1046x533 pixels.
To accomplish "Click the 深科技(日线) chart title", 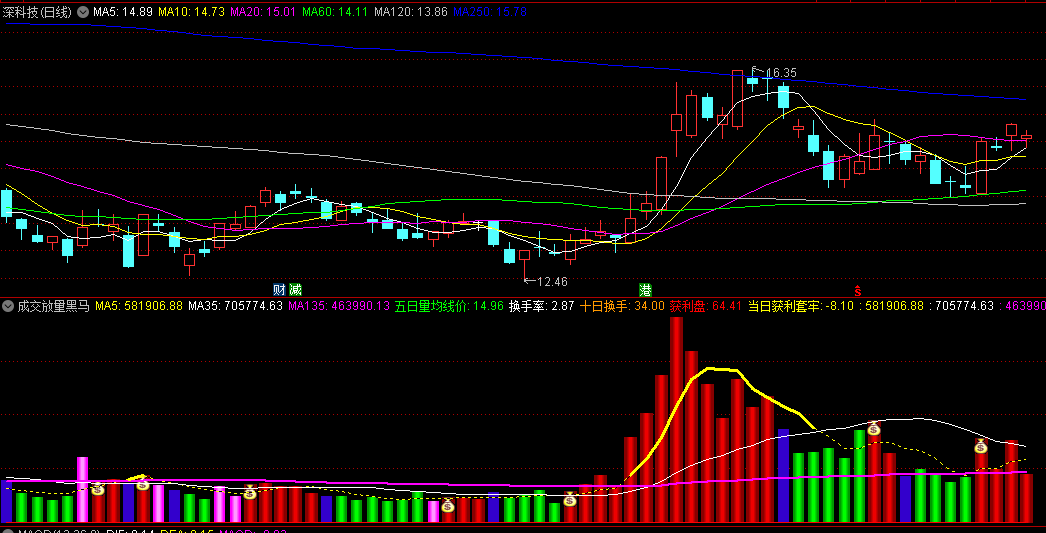I will (38, 12).
